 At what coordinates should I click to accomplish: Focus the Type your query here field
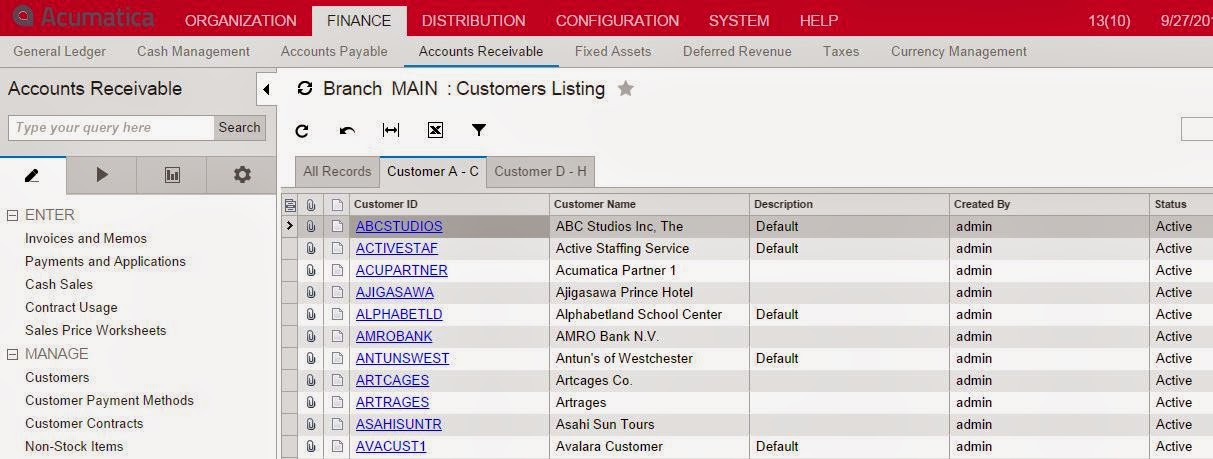[x=111, y=127]
